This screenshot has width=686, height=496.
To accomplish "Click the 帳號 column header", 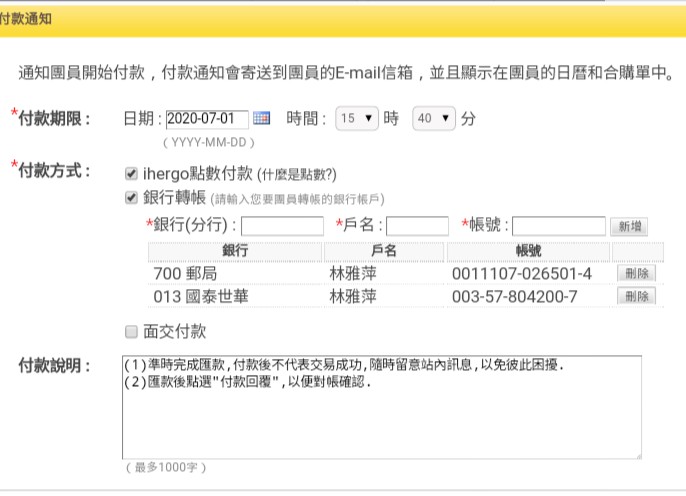I will [x=528, y=251].
